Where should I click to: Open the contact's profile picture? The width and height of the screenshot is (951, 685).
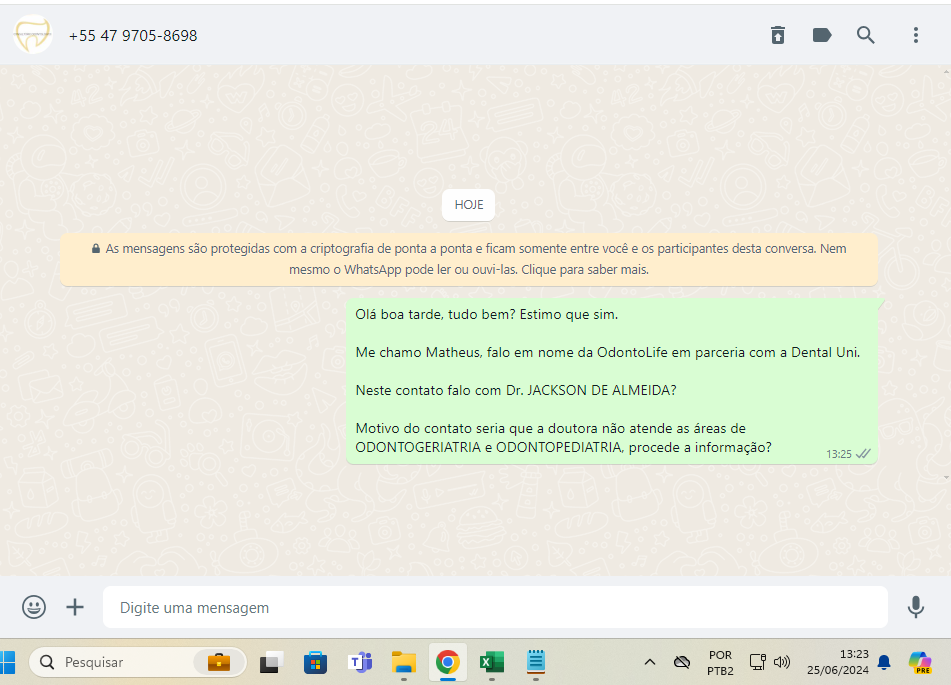pos(33,35)
